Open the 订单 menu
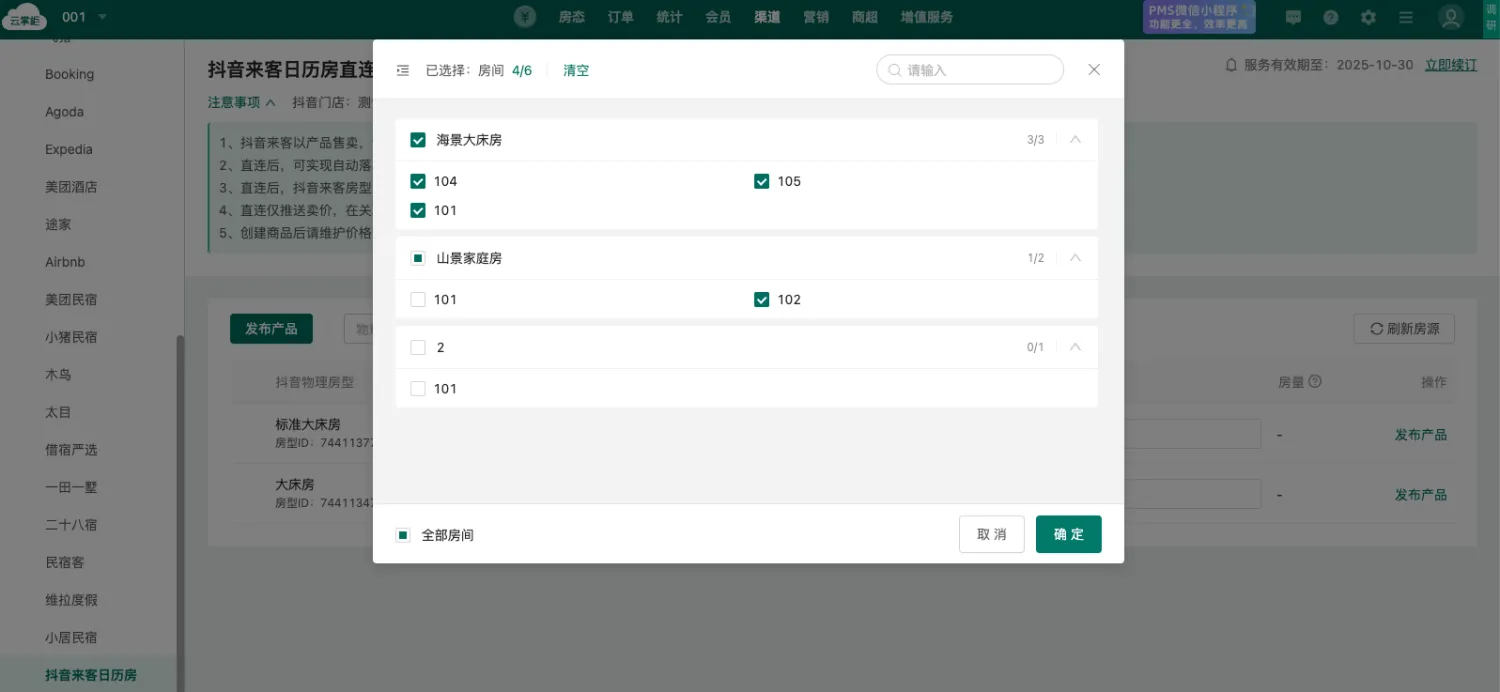1500x692 pixels. [x=620, y=17]
